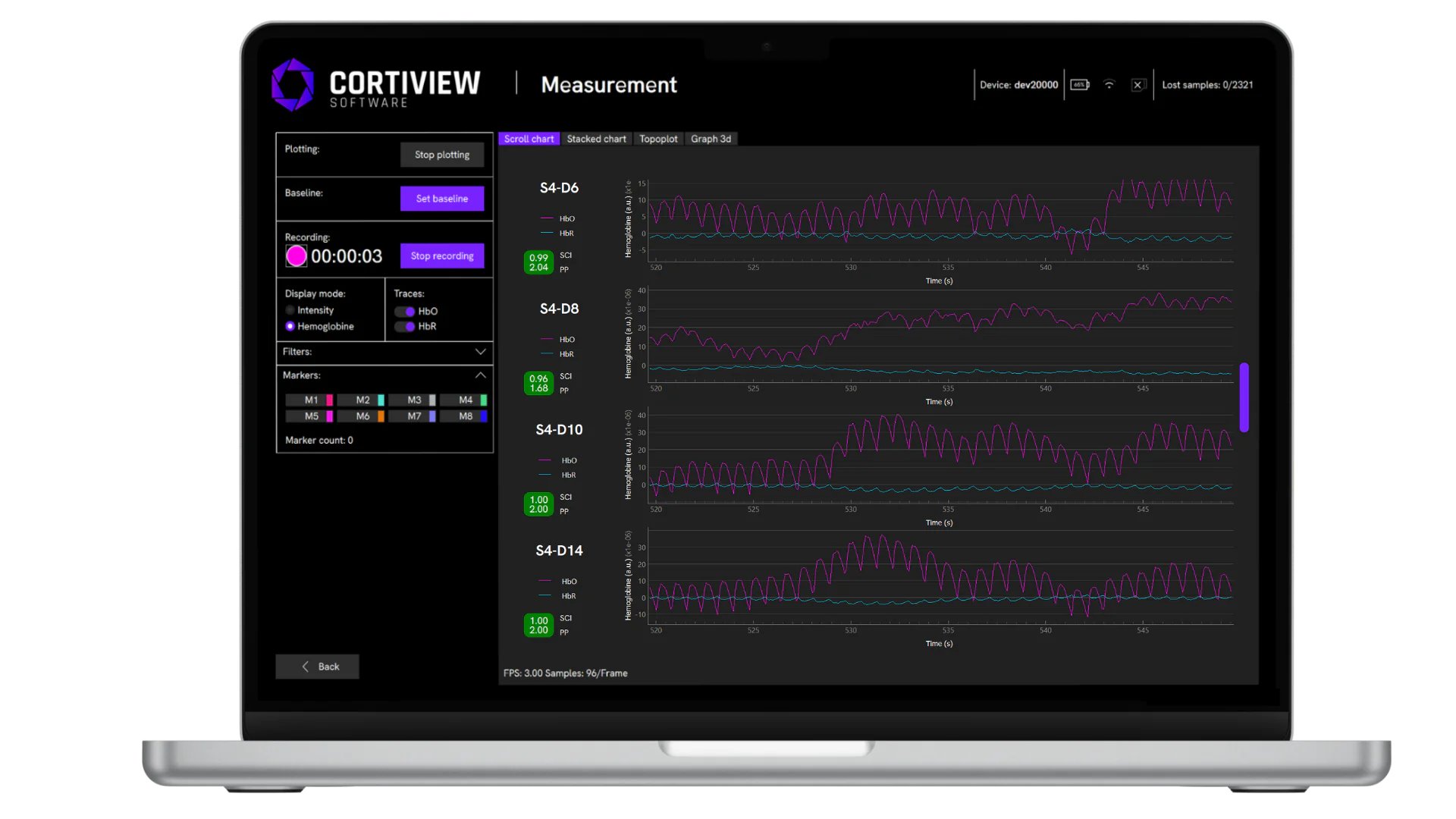1456x819 pixels.
Task: Click the Cortiview logo icon
Action: pos(294,83)
